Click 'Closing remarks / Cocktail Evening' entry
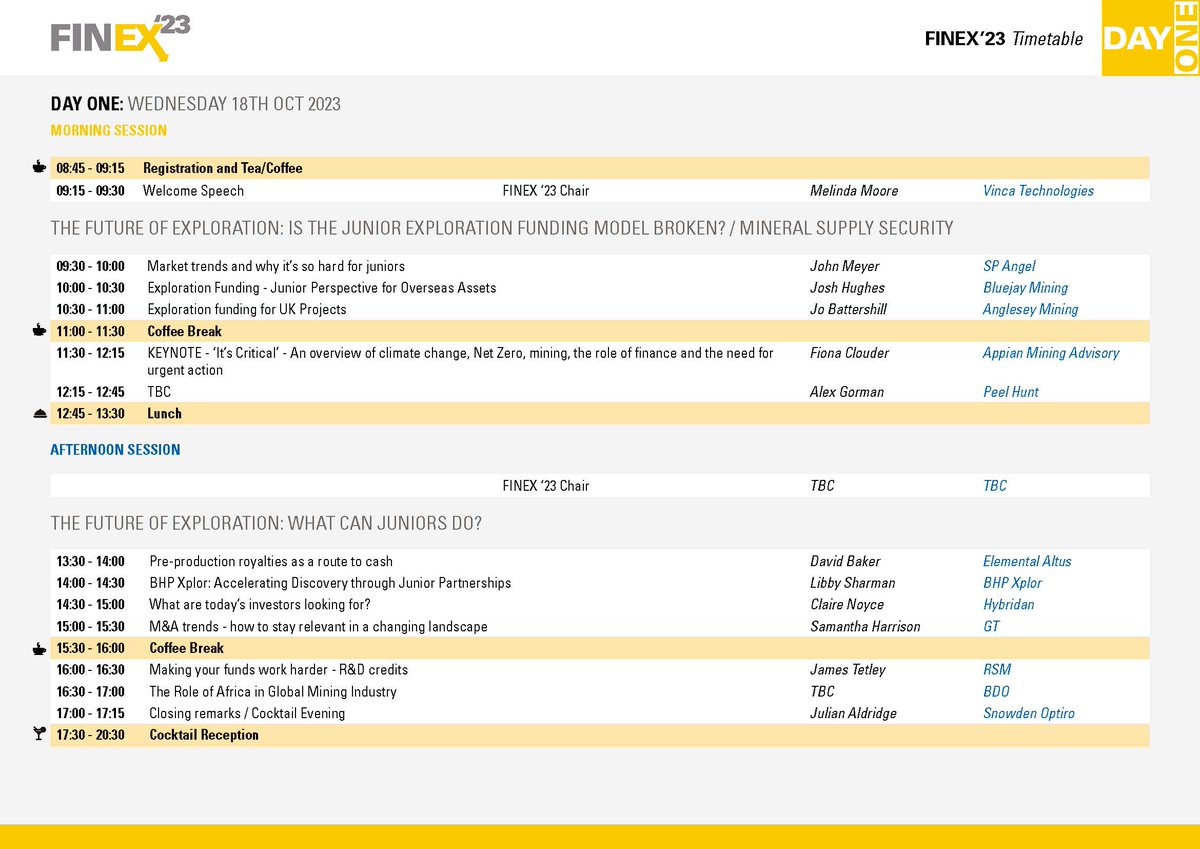 tap(247, 714)
